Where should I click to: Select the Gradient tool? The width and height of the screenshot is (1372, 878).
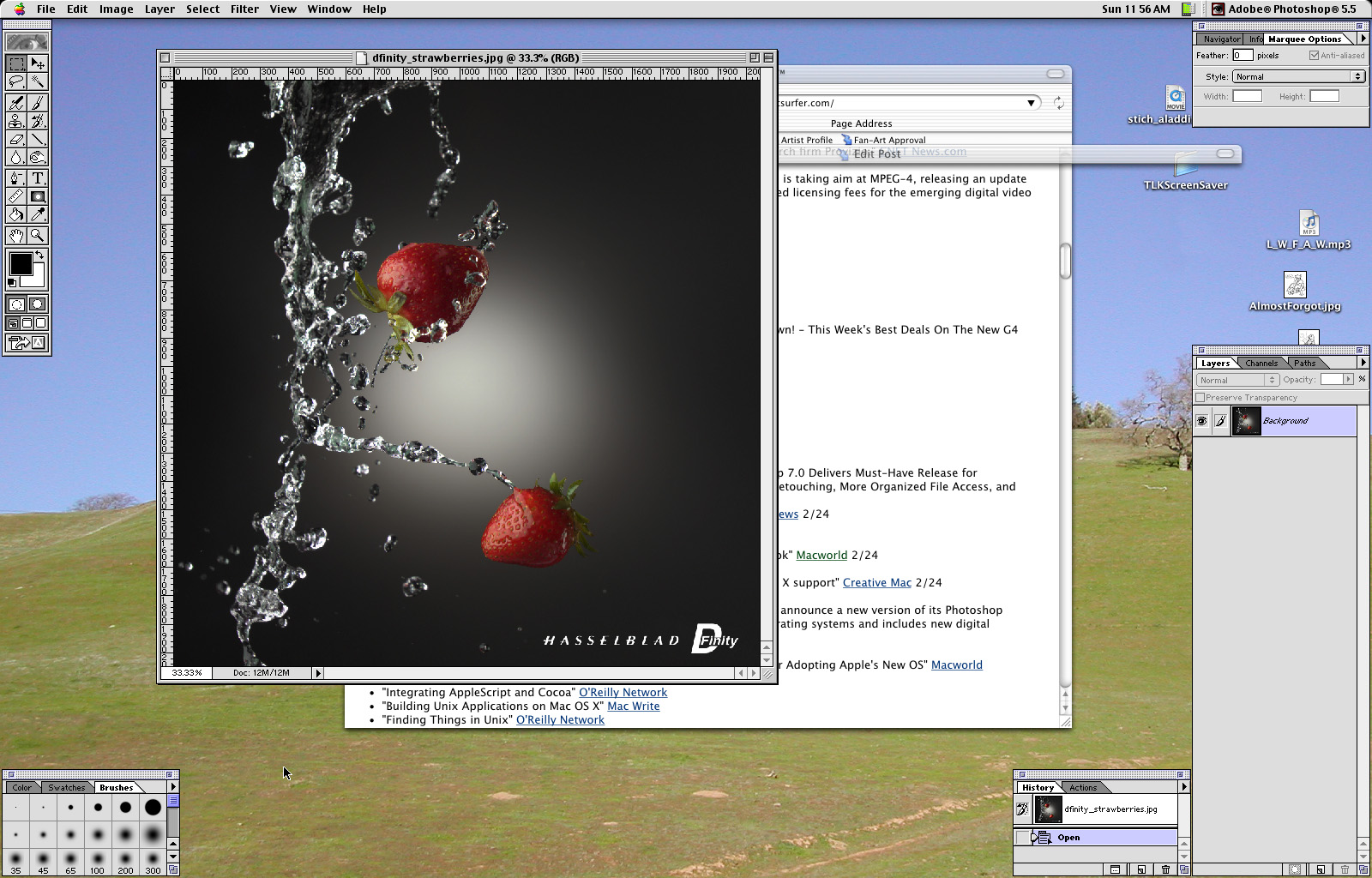(37, 196)
